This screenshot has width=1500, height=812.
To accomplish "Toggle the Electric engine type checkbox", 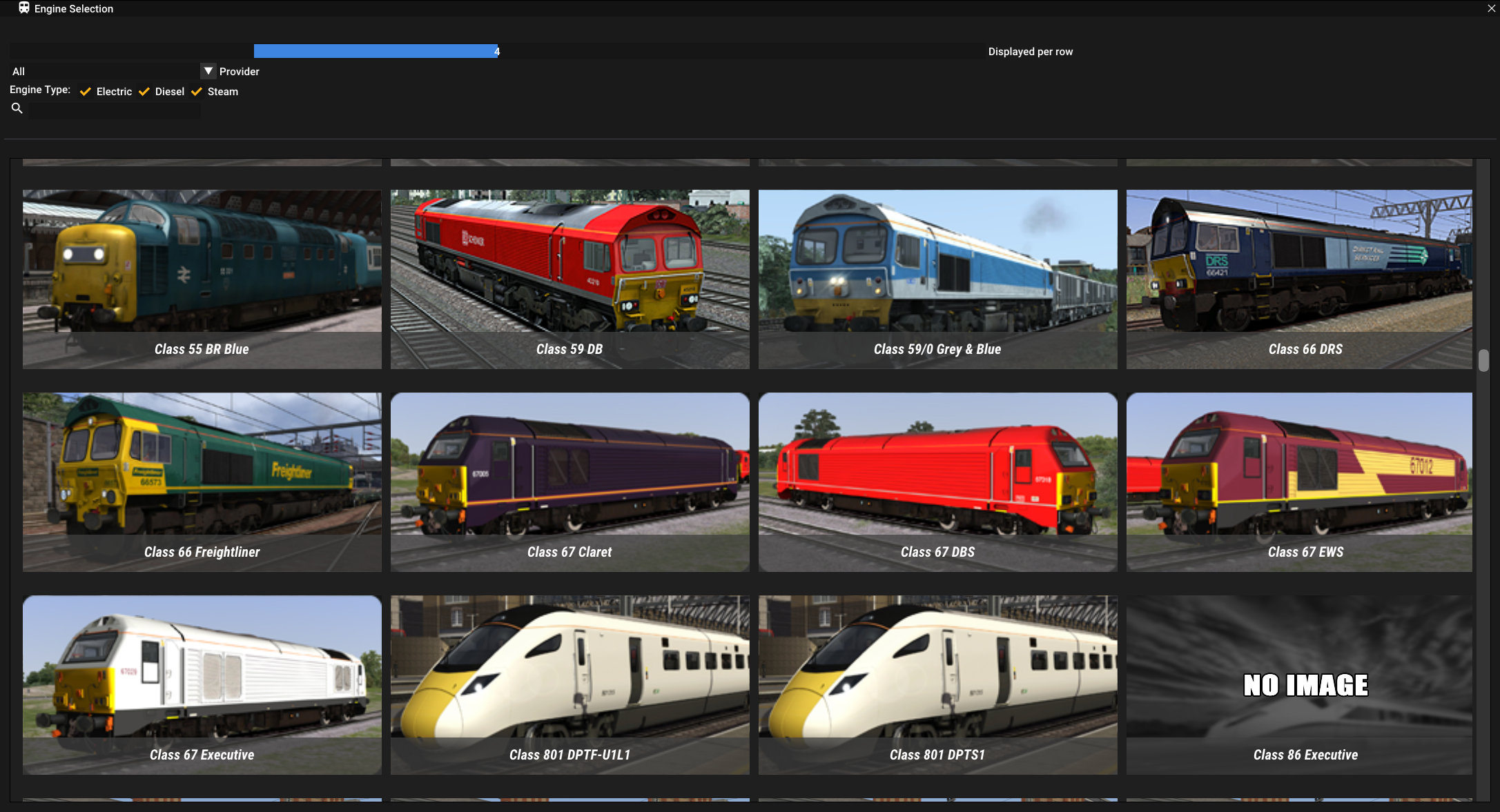I will click(x=86, y=92).
